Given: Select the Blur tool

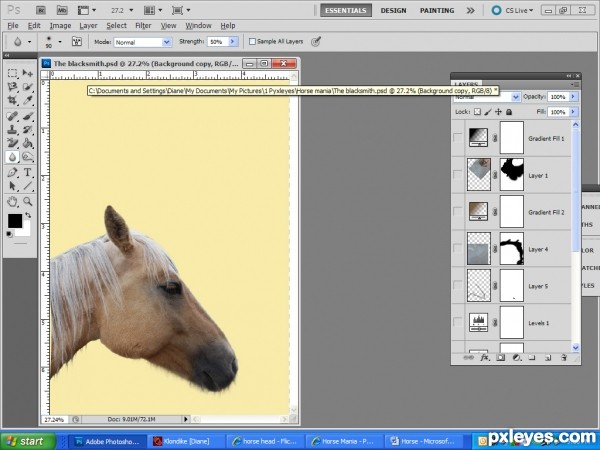Looking at the screenshot, I should (x=12, y=157).
